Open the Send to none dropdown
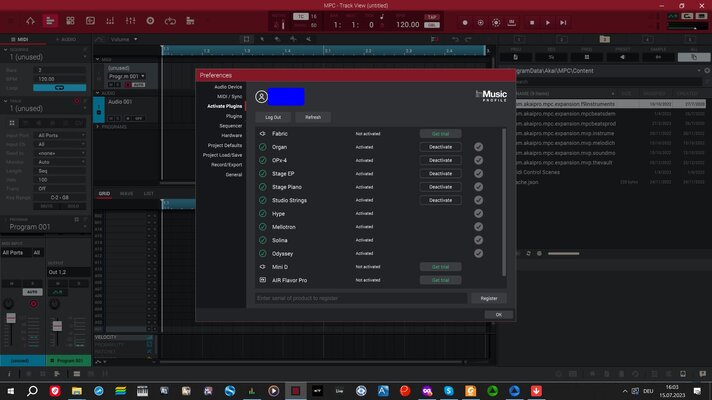The height and width of the screenshot is (400, 712). (61, 153)
